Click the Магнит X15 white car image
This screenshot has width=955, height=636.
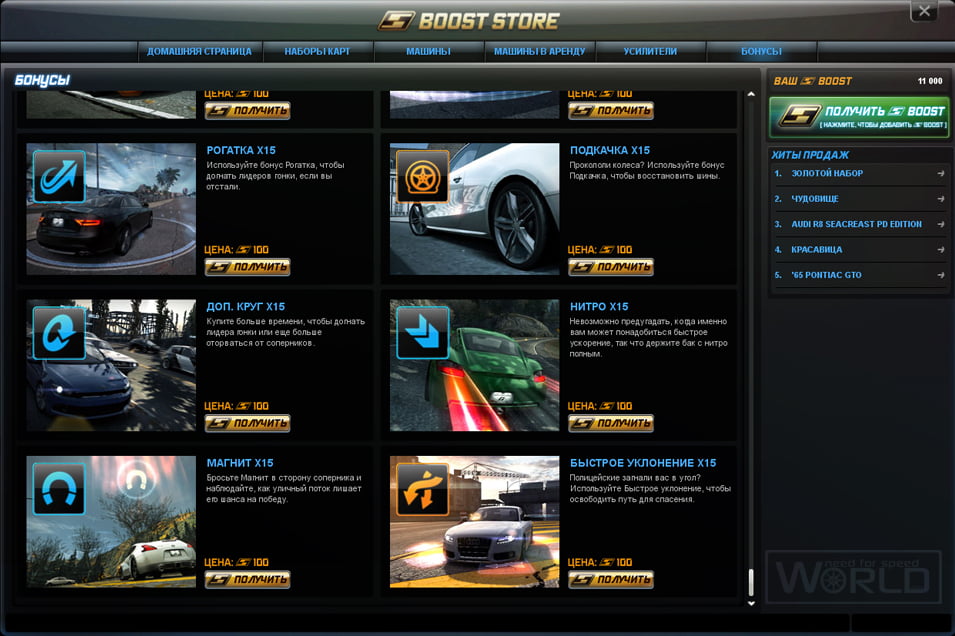point(111,522)
